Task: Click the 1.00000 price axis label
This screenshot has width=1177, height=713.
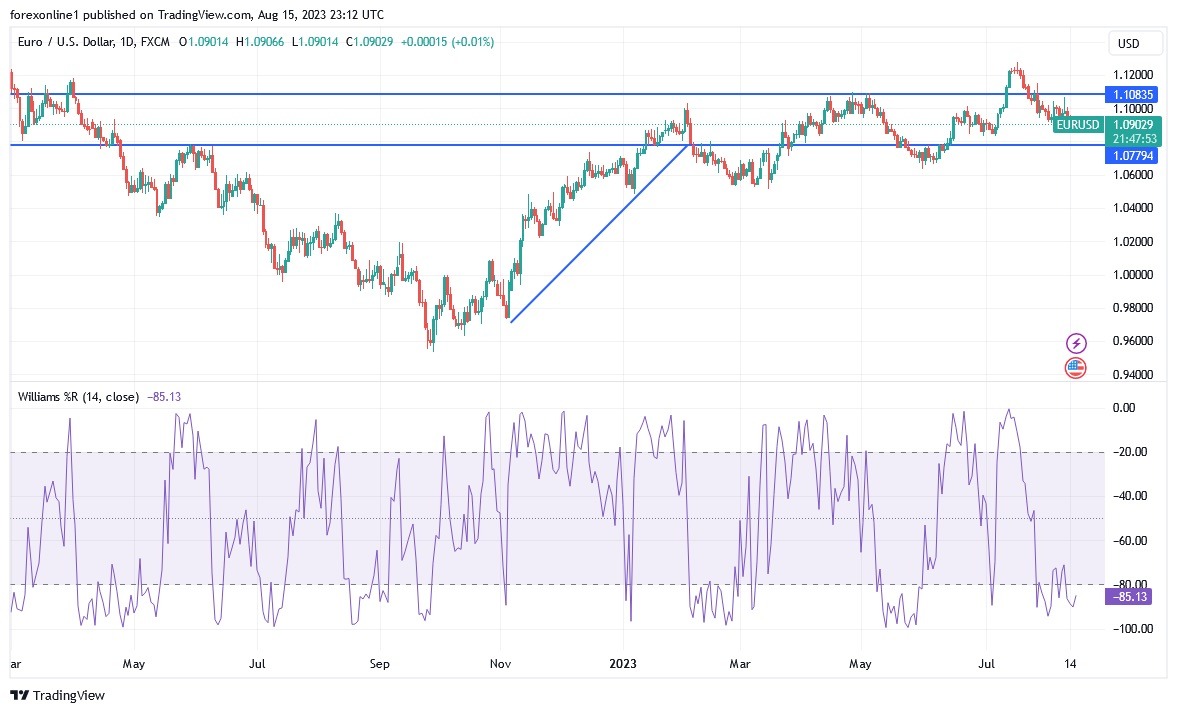Action: [x=1132, y=275]
